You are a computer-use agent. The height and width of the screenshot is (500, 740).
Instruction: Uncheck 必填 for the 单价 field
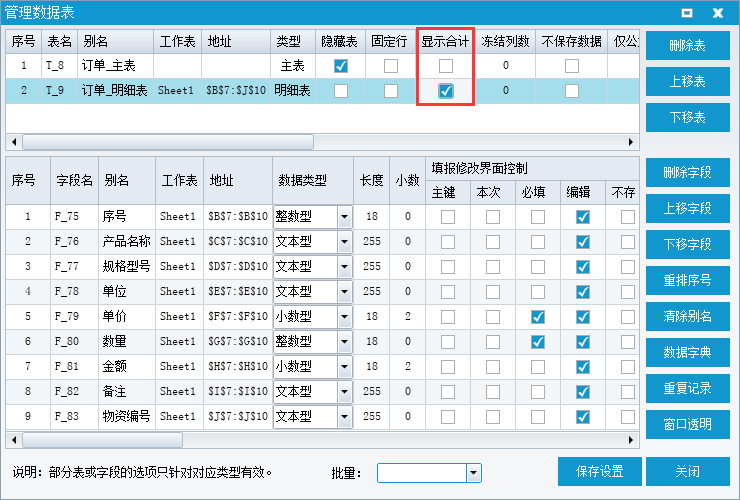click(x=538, y=317)
